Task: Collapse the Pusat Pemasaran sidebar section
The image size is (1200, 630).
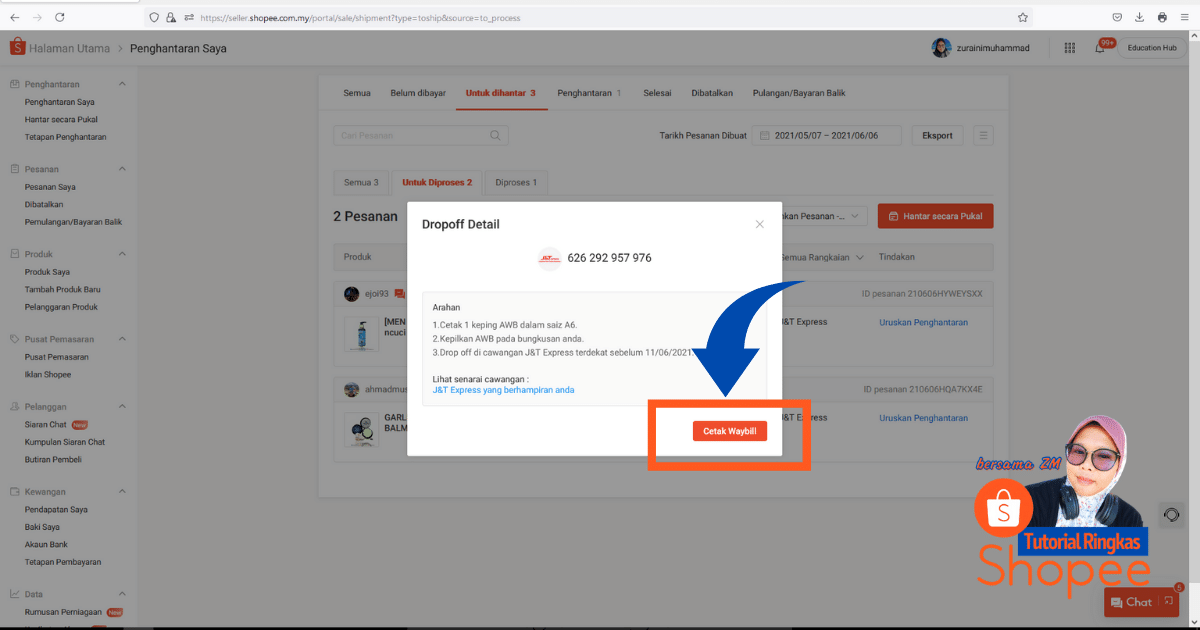Action: click(122, 339)
